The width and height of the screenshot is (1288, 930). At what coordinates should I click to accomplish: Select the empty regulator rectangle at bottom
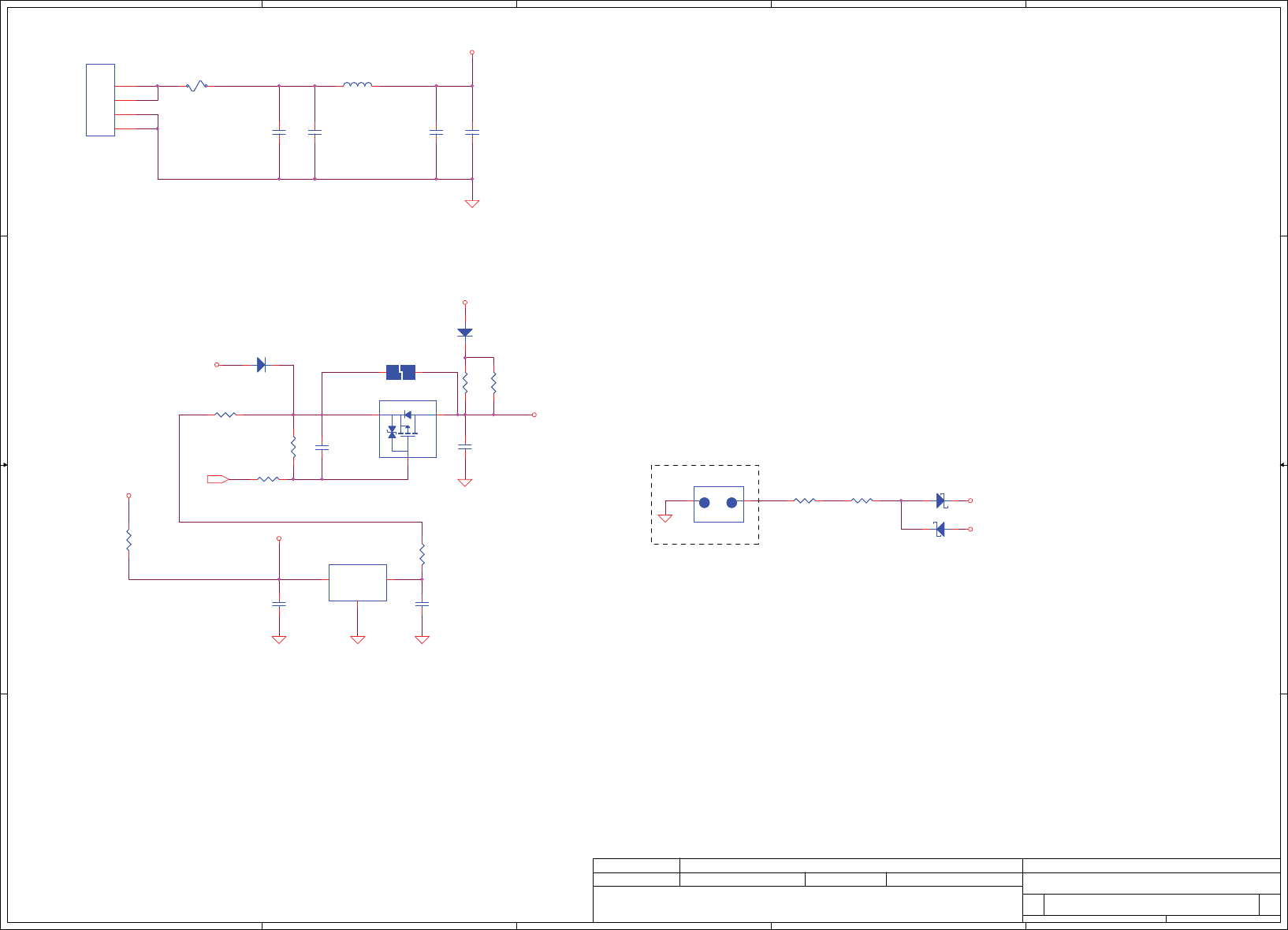pyautogui.click(x=358, y=582)
